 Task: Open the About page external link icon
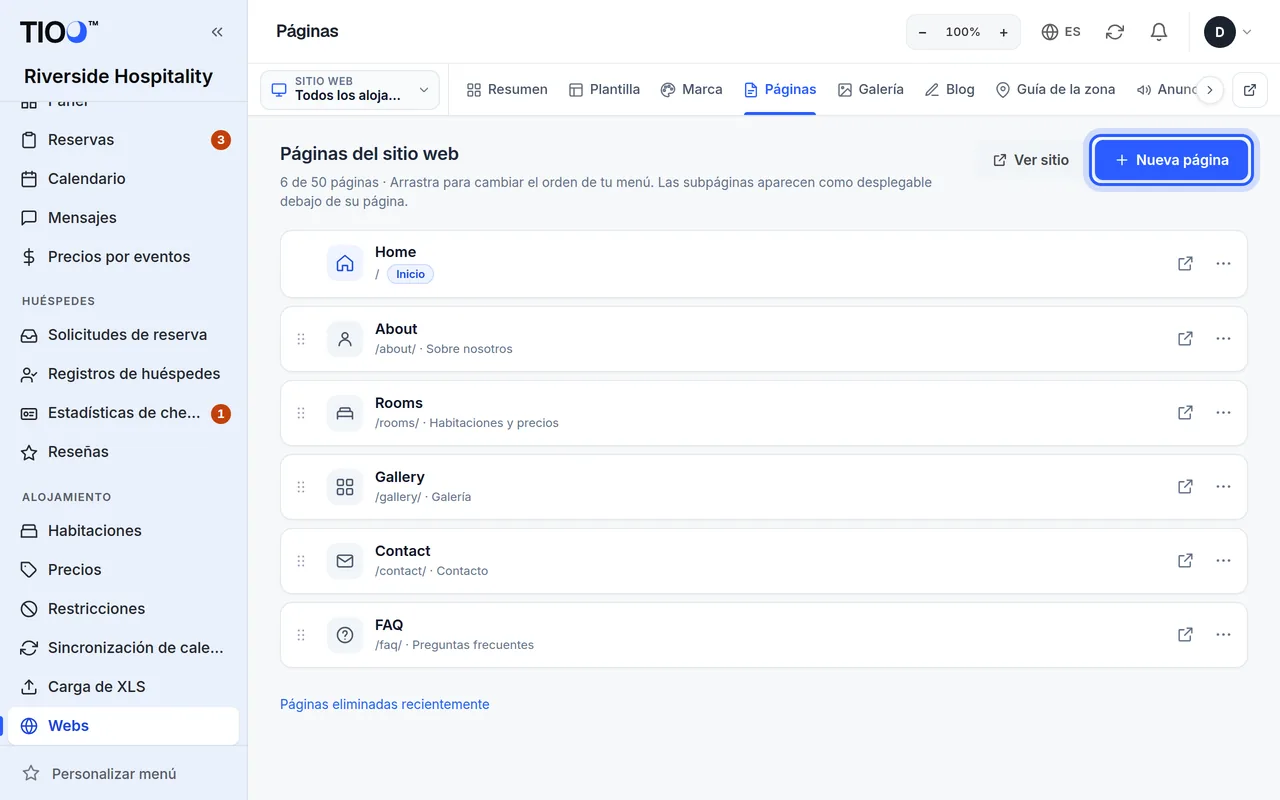coord(1185,339)
